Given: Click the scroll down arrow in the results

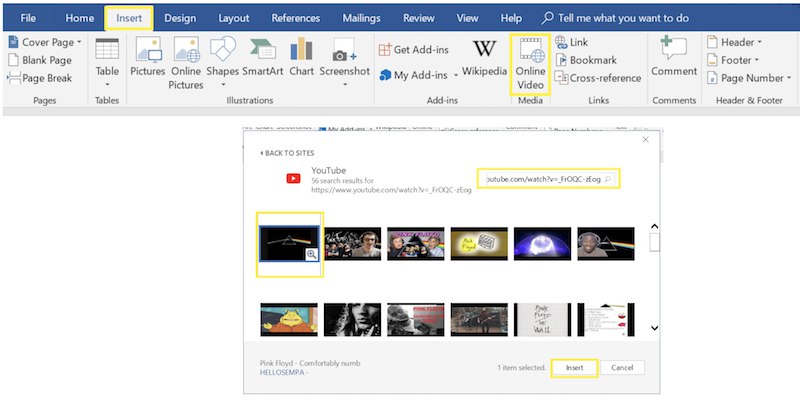Looking at the screenshot, I should (x=655, y=328).
